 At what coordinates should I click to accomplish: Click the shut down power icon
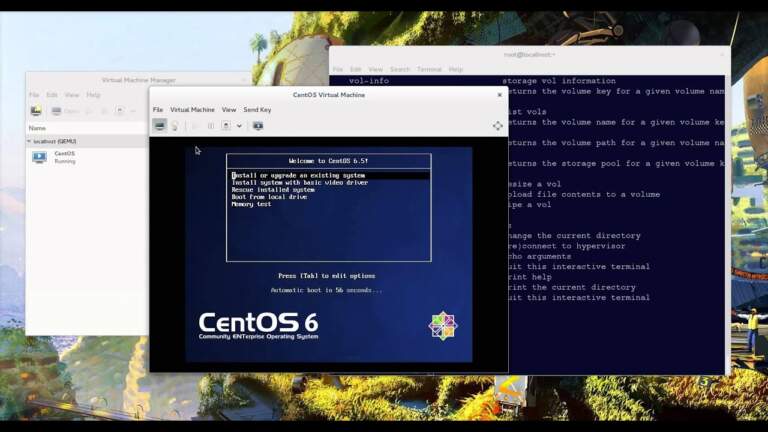point(225,126)
